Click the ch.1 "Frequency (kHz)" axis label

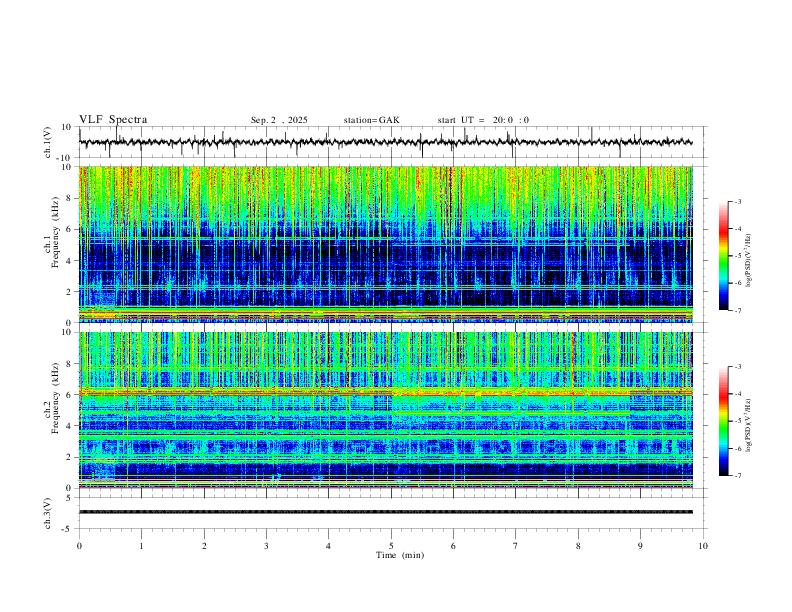pyautogui.click(x=55, y=232)
